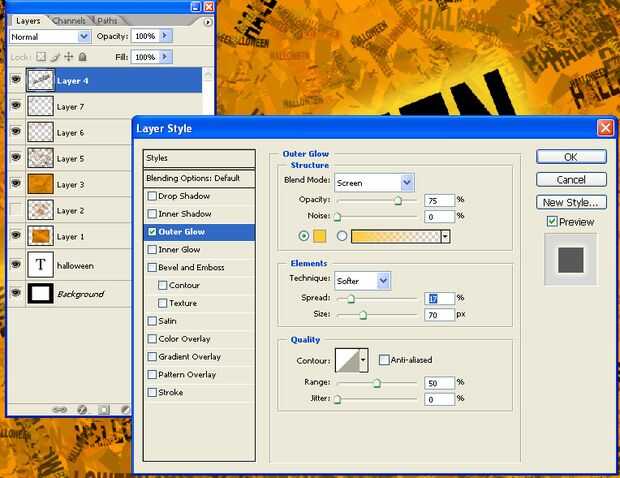Click the lock image pixels brush icon

click(x=55, y=57)
